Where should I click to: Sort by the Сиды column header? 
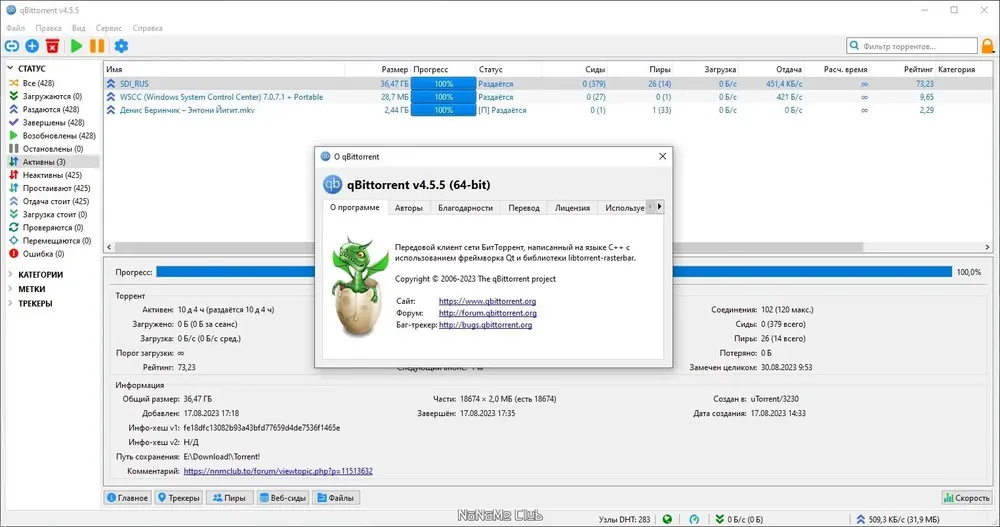click(574, 69)
